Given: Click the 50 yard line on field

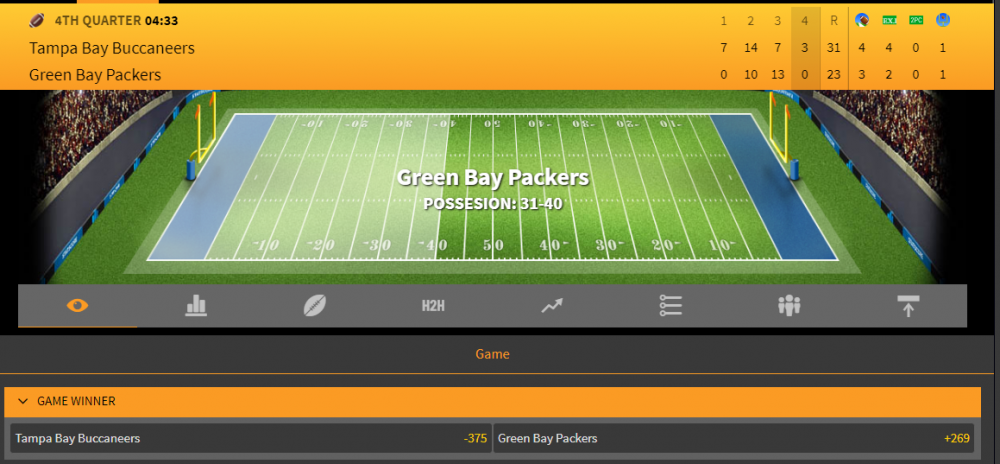Looking at the screenshot, I should coord(493,245).
